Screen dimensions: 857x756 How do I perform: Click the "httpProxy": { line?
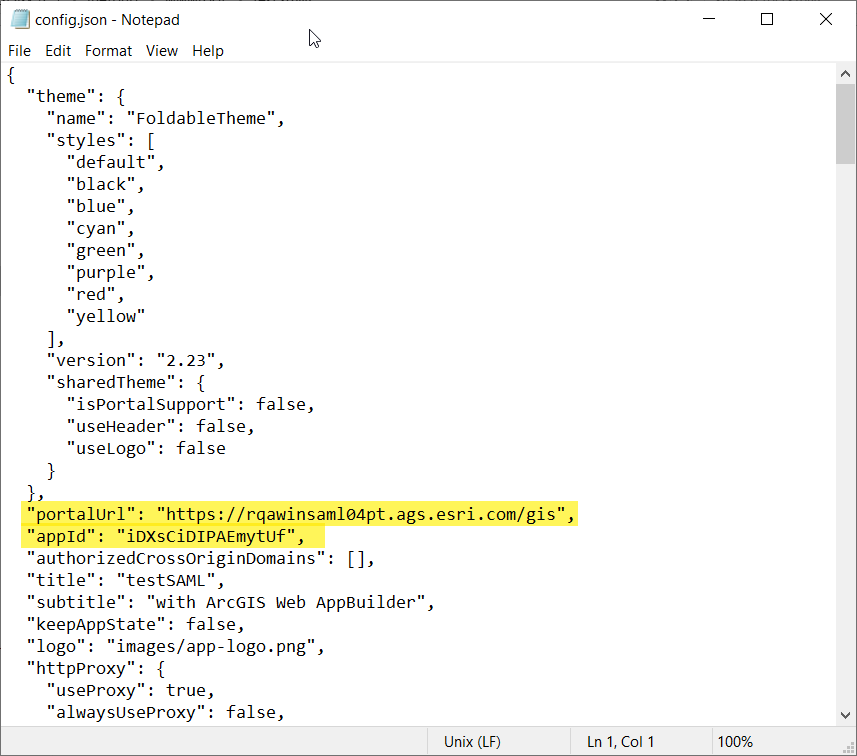(96, 669)
